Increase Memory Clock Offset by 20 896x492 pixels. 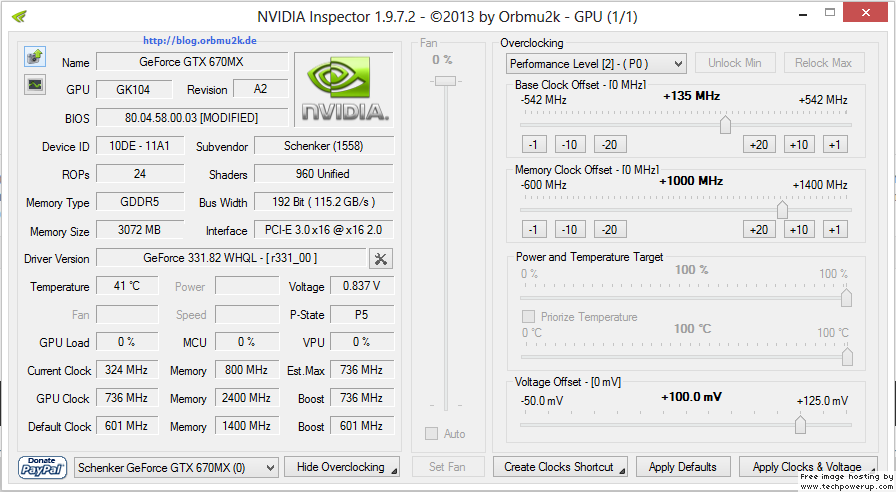759,230
